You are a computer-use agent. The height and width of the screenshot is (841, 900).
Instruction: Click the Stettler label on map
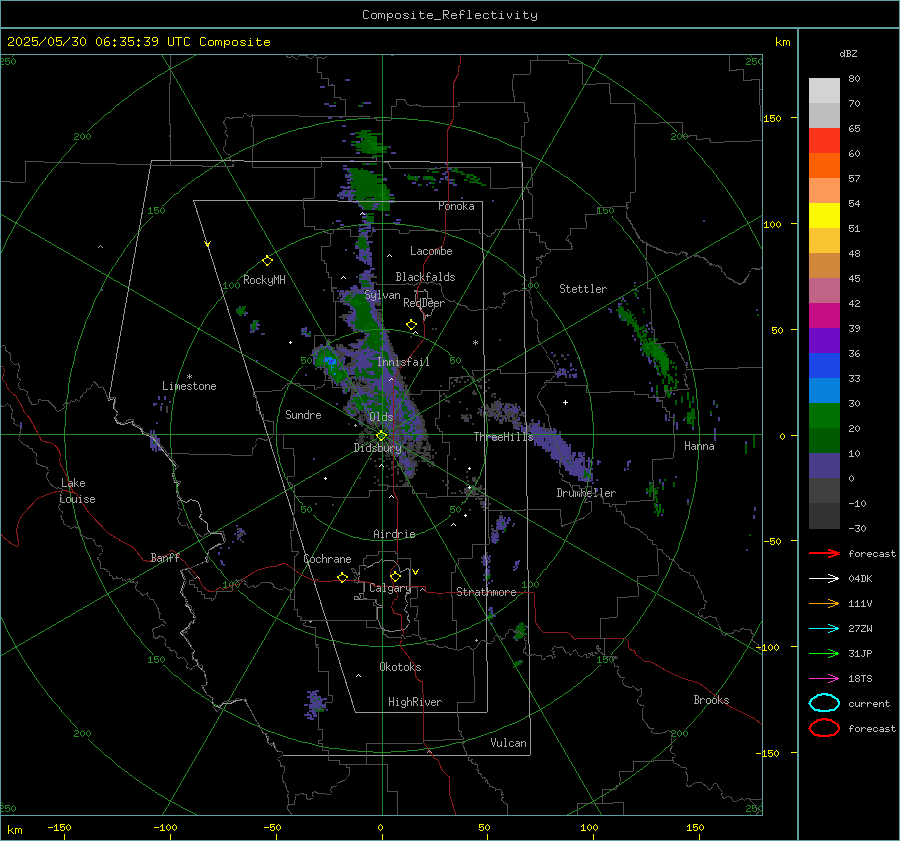[583, 289]
